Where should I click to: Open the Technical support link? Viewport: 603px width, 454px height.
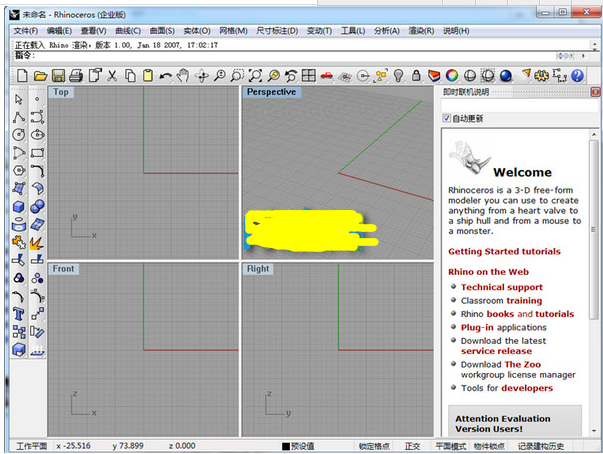click(501, 287)
